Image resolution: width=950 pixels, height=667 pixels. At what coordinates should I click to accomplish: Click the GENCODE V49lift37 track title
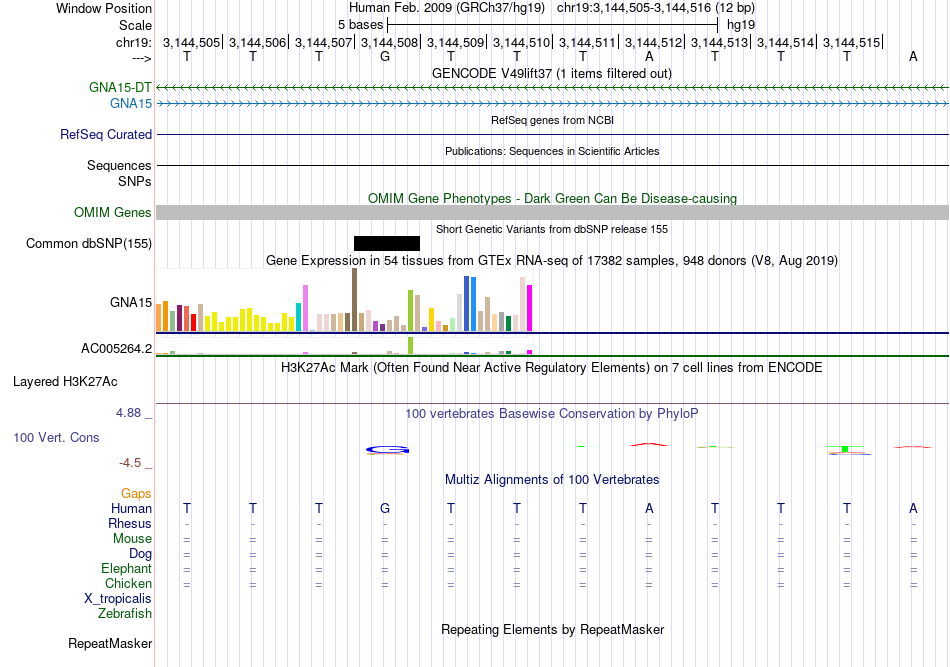tap(552, 74)
